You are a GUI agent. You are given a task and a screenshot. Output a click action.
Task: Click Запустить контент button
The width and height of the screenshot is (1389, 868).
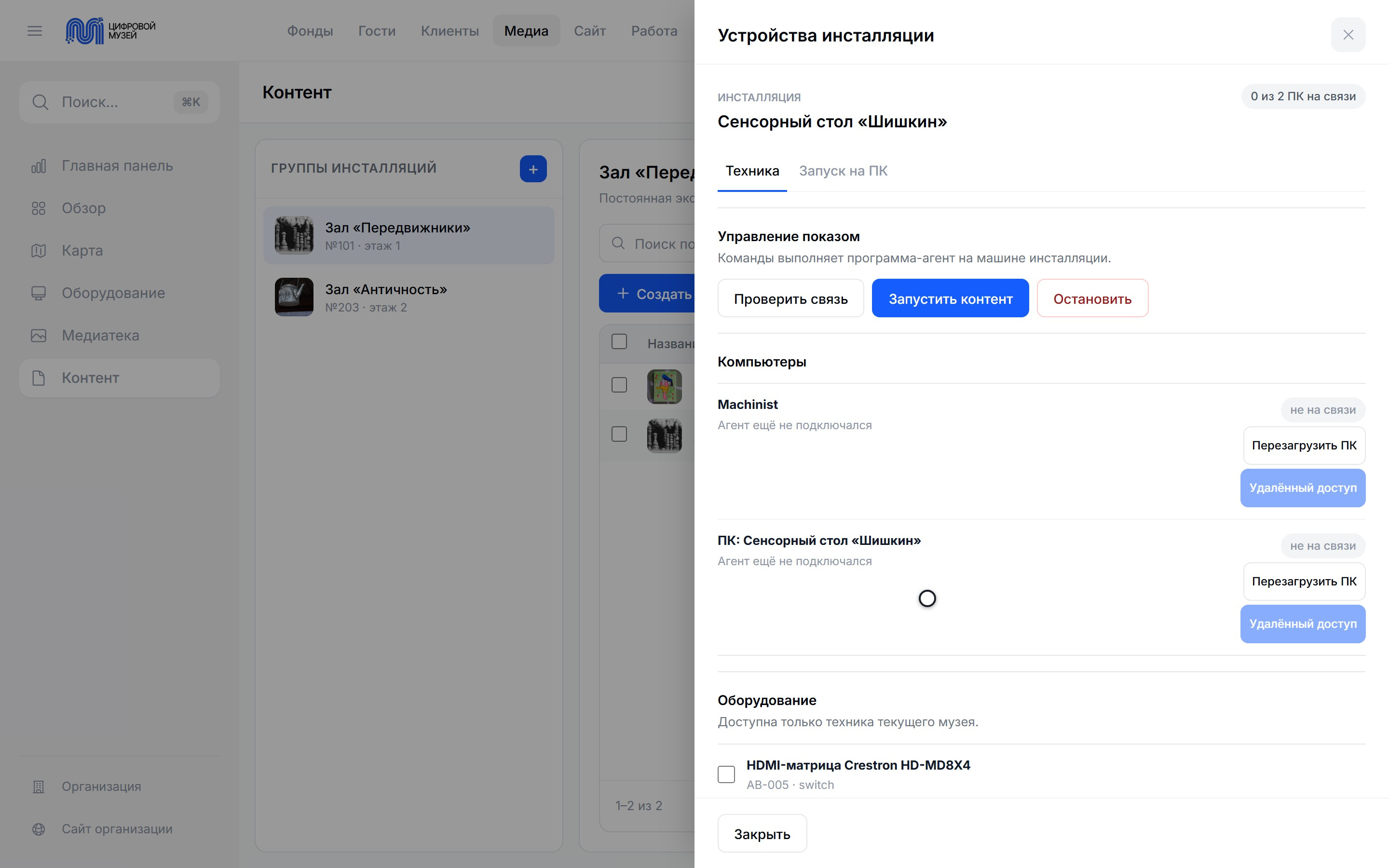[951, 298]
